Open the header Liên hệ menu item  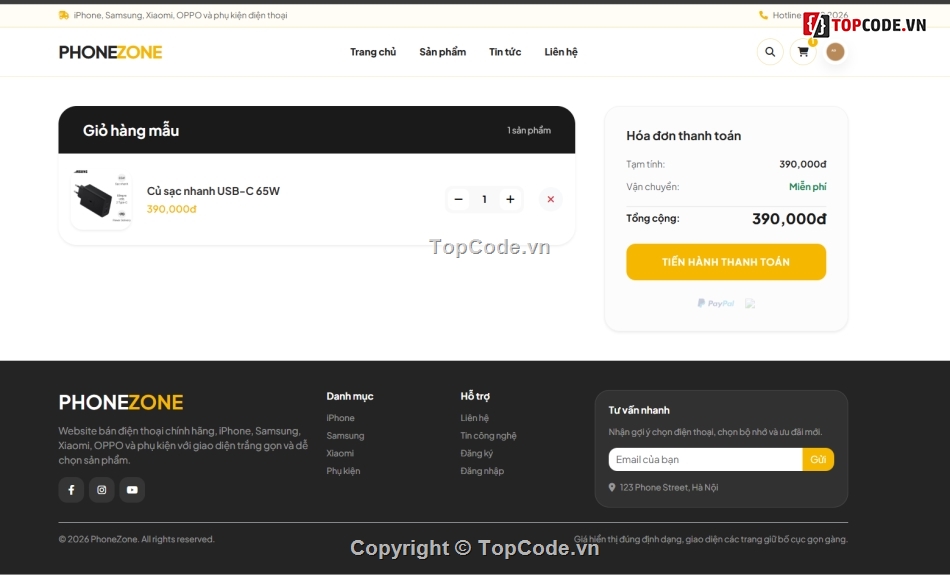pos(561,52)
